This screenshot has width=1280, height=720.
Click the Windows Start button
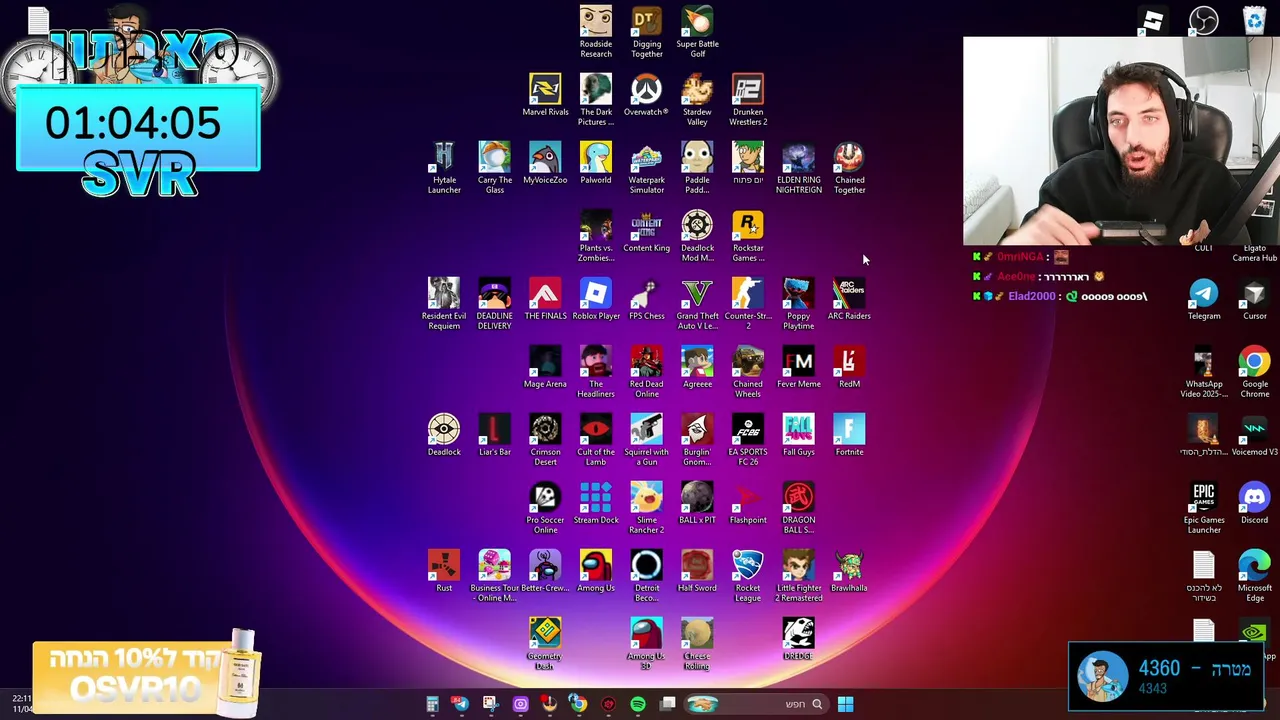(x=845, y=704)
